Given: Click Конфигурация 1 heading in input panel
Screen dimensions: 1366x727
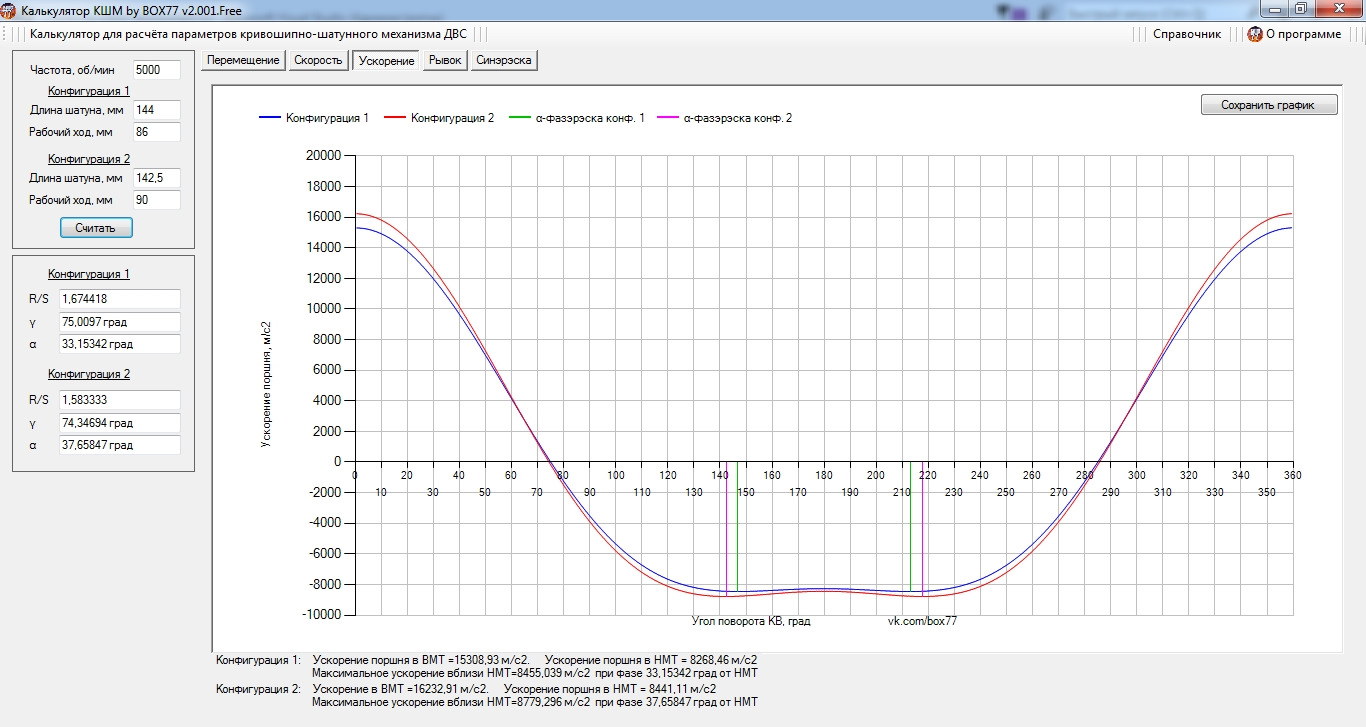Looking at the screenshot, I should (89, 90).
